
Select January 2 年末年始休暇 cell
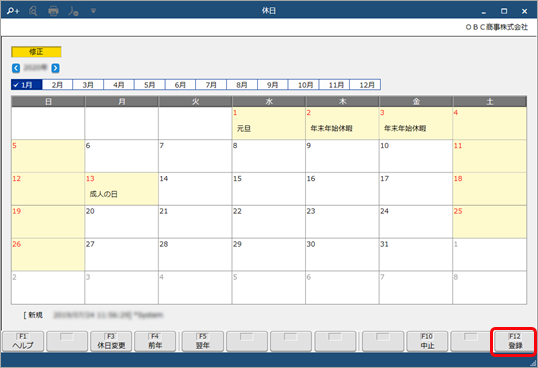[342, 123]
